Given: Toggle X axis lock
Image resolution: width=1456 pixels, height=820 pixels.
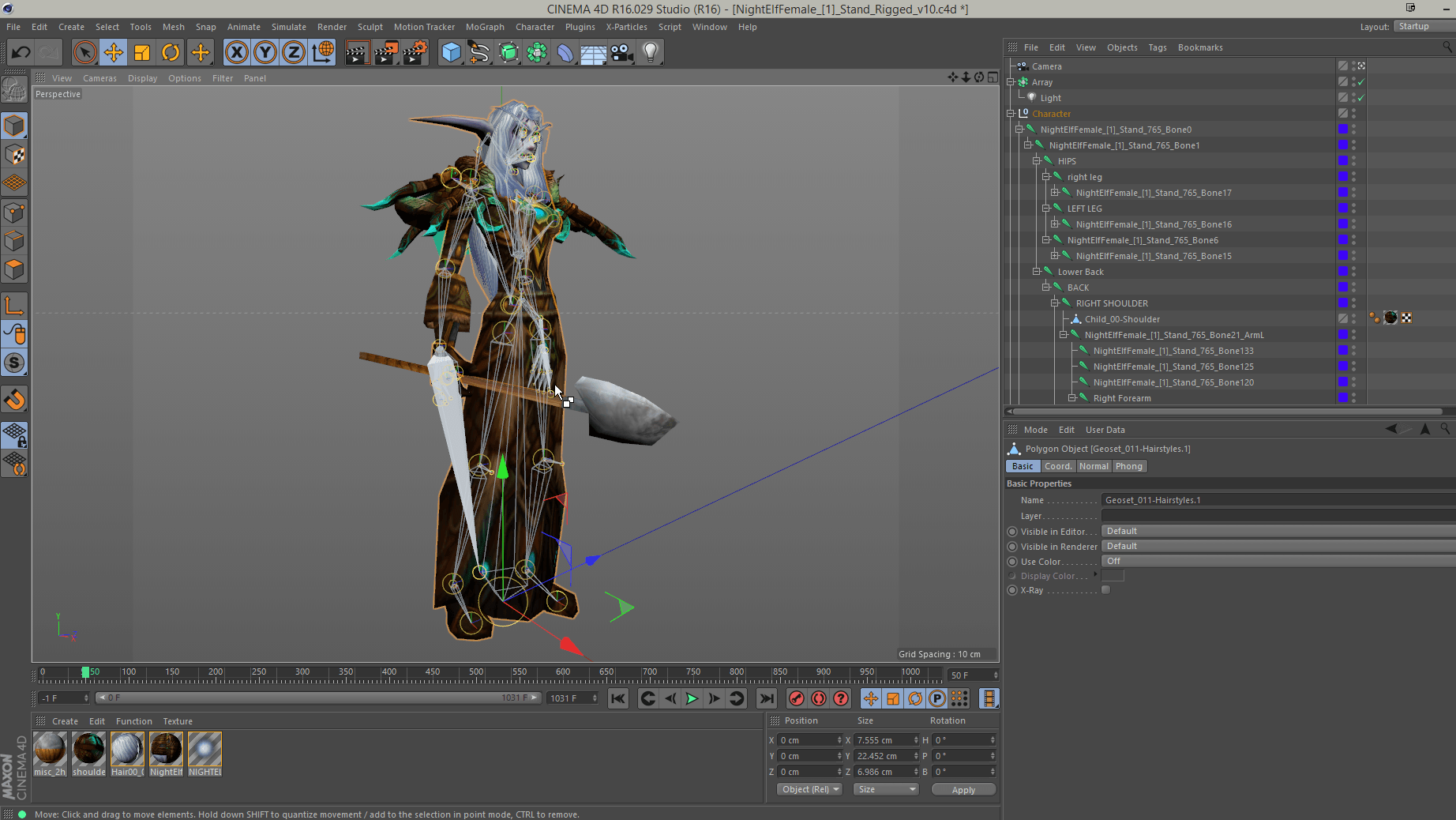Looking at the screenshot, I should coord(236,53).
